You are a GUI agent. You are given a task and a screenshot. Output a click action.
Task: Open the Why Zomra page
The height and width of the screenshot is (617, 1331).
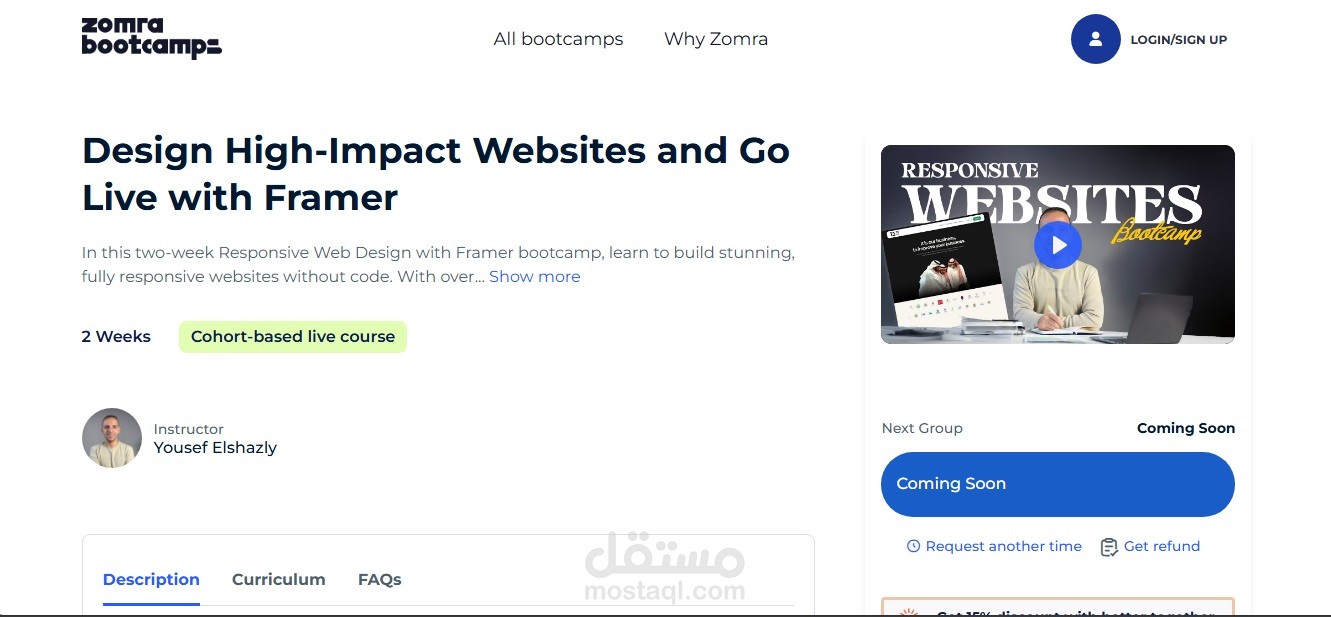[716, 39]
